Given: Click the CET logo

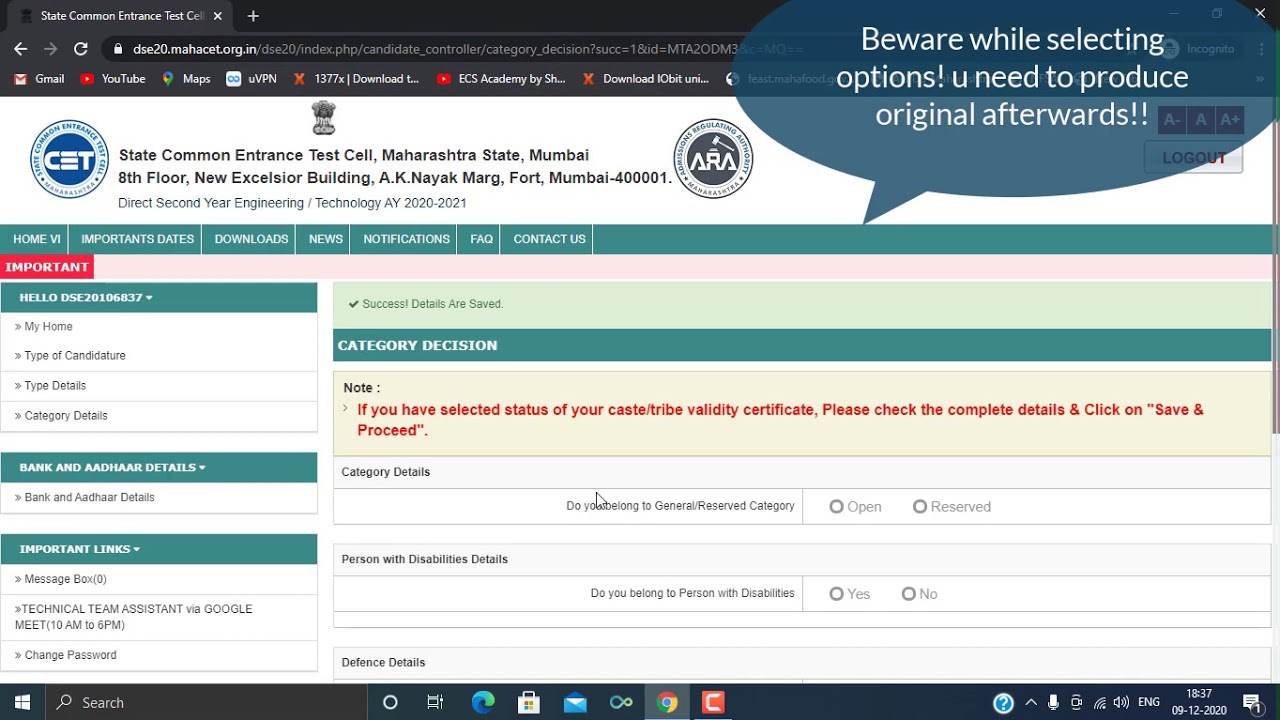Looking at the screenshot, I should click(69, 159).
